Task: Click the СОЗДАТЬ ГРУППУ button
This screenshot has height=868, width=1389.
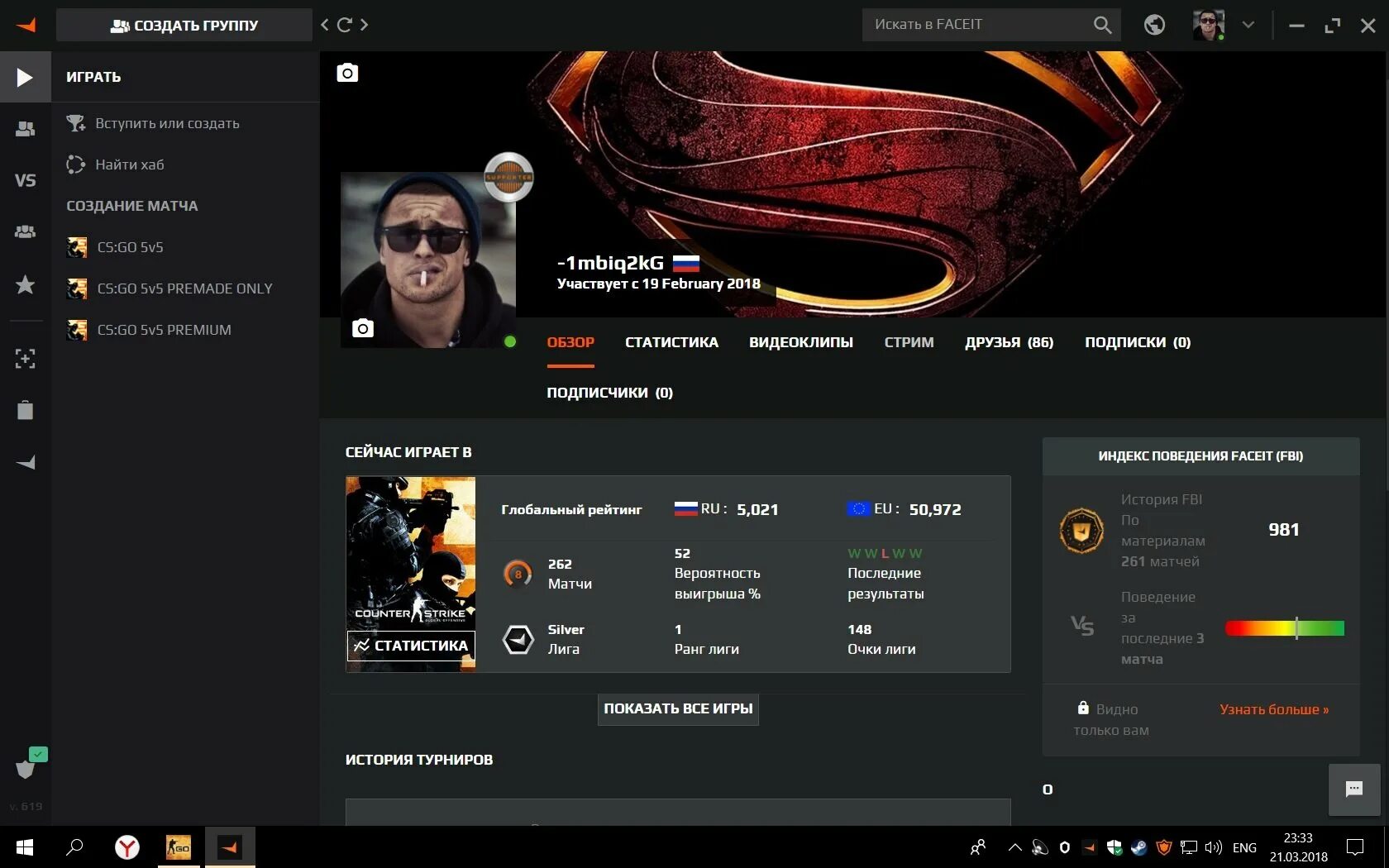Action: click(x=184, y=25)
